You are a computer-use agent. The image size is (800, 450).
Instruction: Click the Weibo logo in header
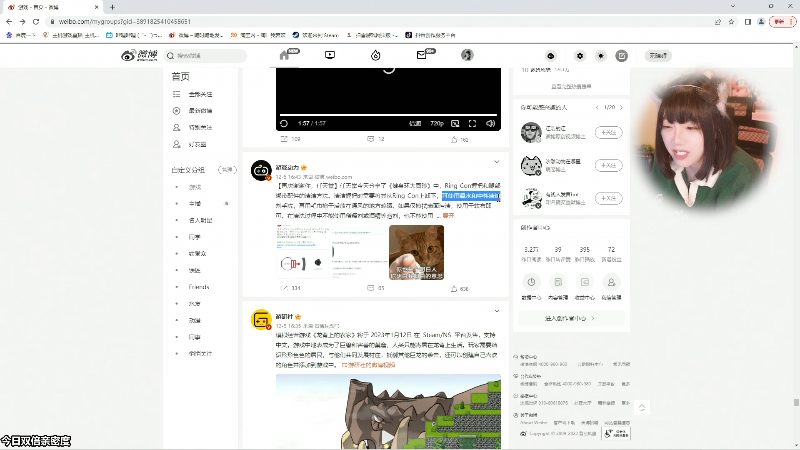click(139, 55)
